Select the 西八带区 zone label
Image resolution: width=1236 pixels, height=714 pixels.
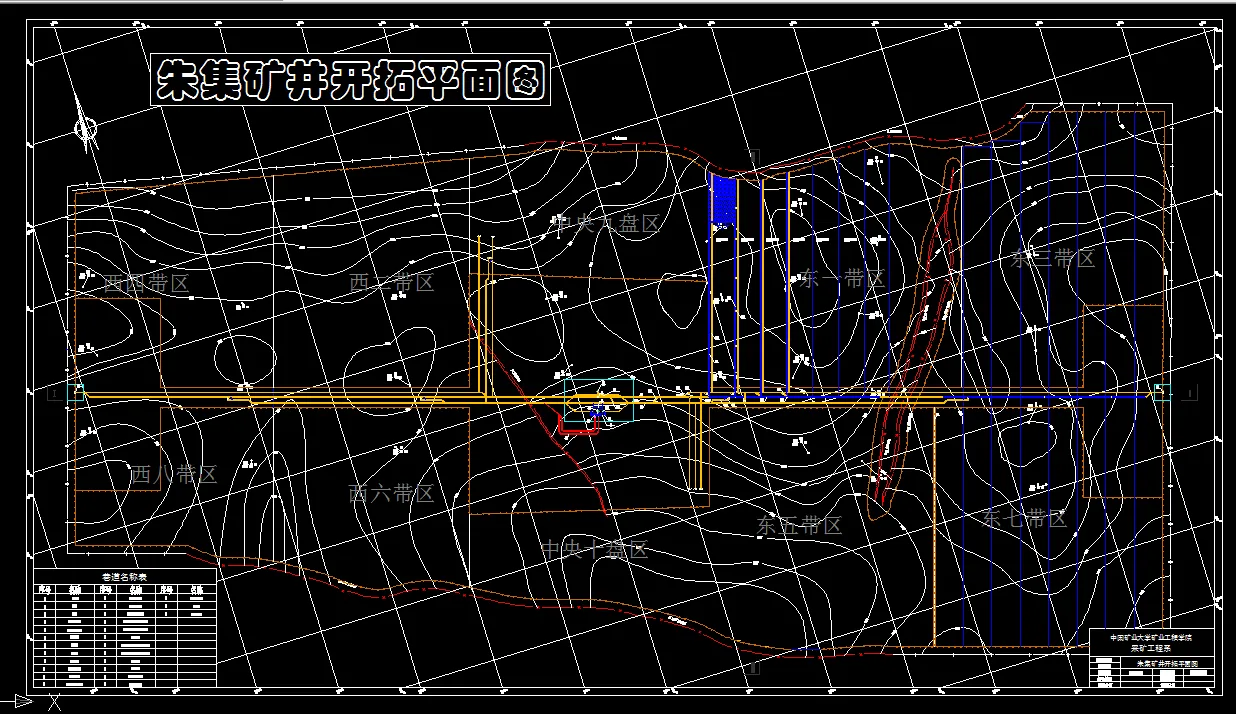[x=174, y=474]
